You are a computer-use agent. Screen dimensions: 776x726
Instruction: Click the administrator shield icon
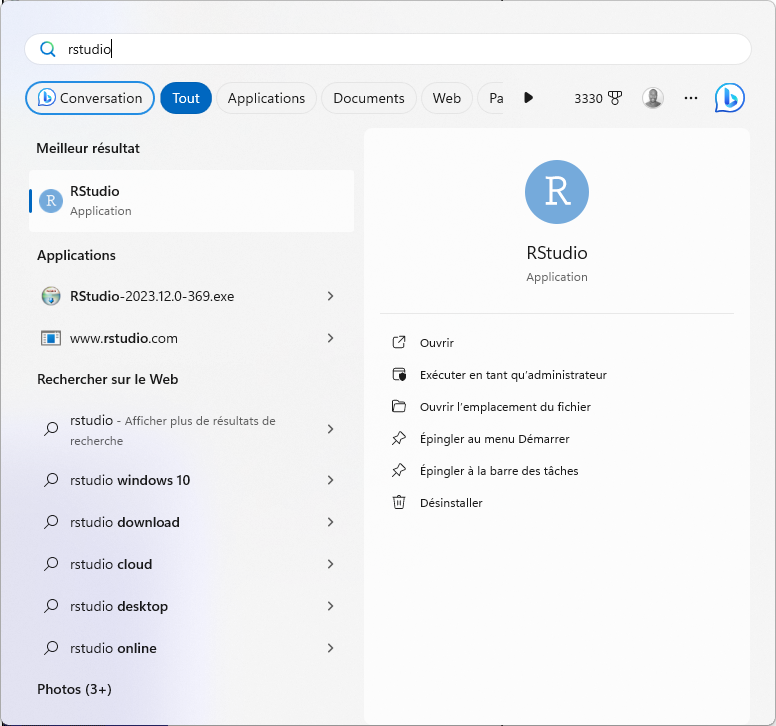399,375
